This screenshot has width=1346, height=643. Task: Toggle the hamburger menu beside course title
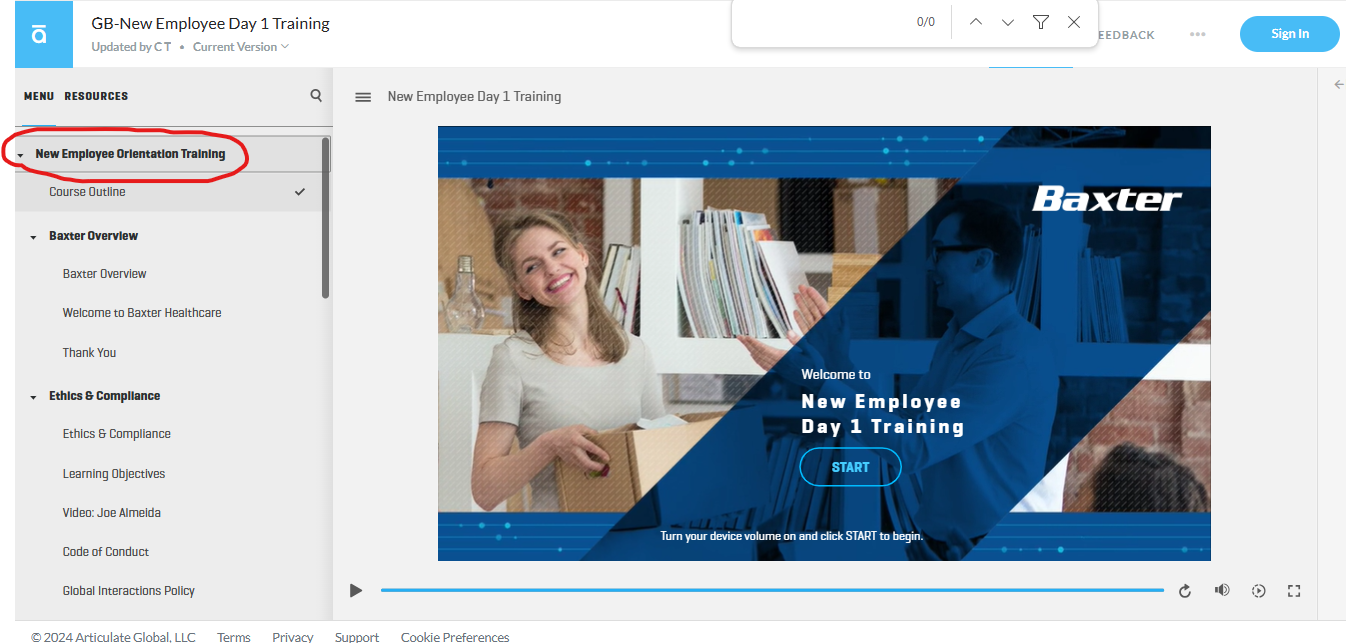tap(364, 97)
